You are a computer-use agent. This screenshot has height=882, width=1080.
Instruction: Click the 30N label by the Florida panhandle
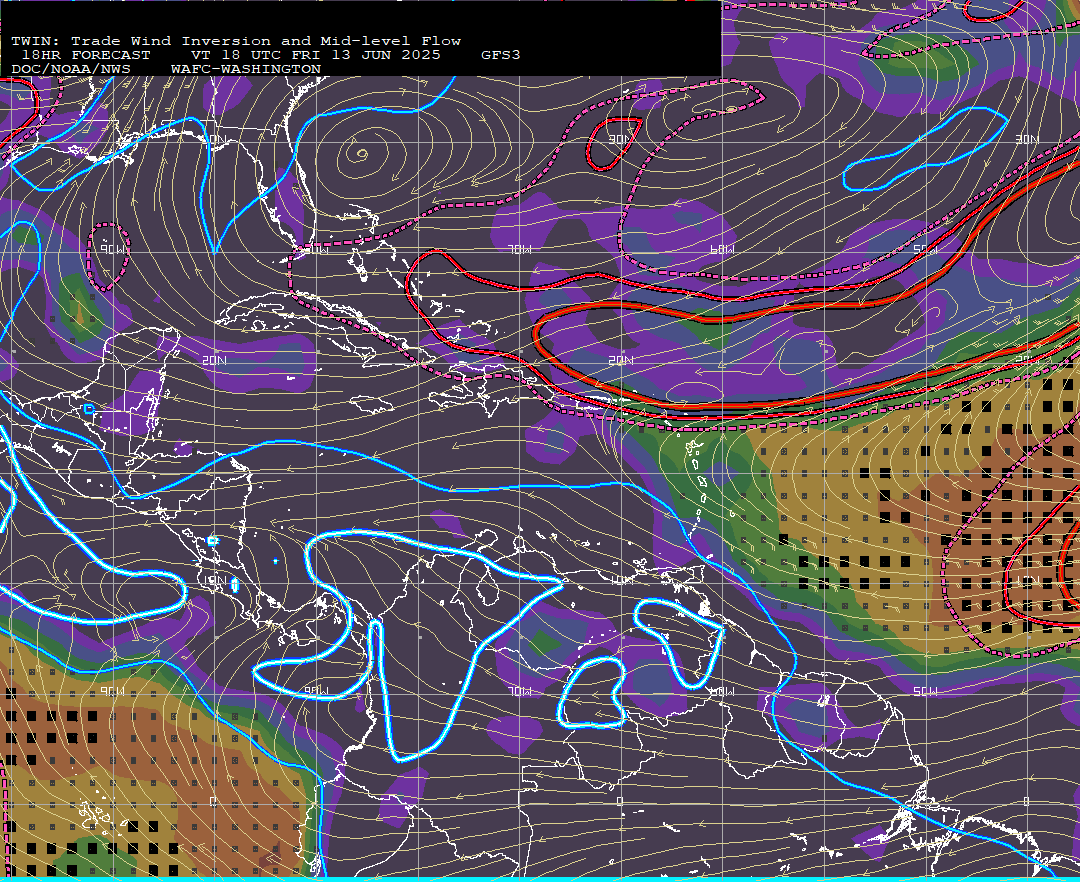(x=215, y=139)
